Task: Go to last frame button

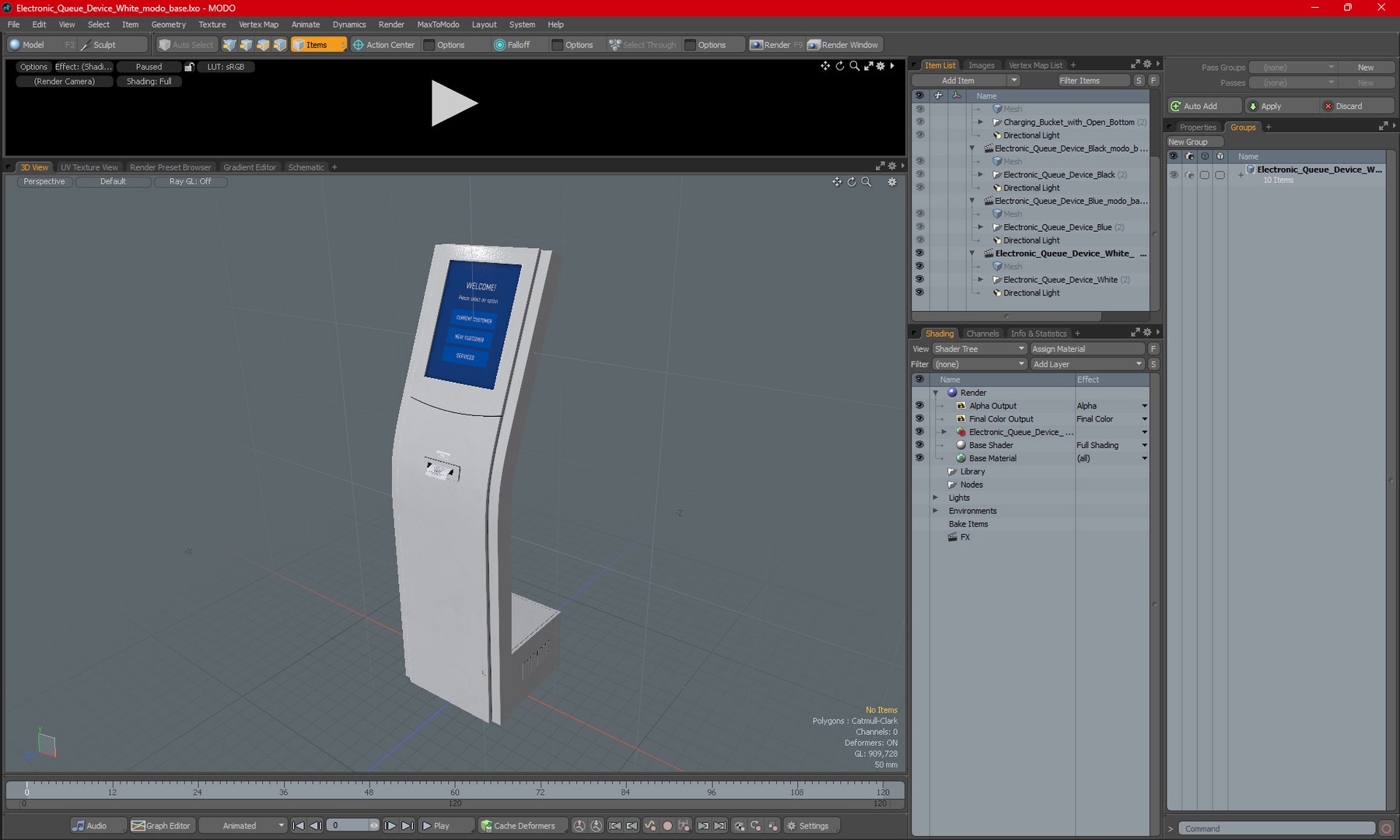Action: pos(408,826)
